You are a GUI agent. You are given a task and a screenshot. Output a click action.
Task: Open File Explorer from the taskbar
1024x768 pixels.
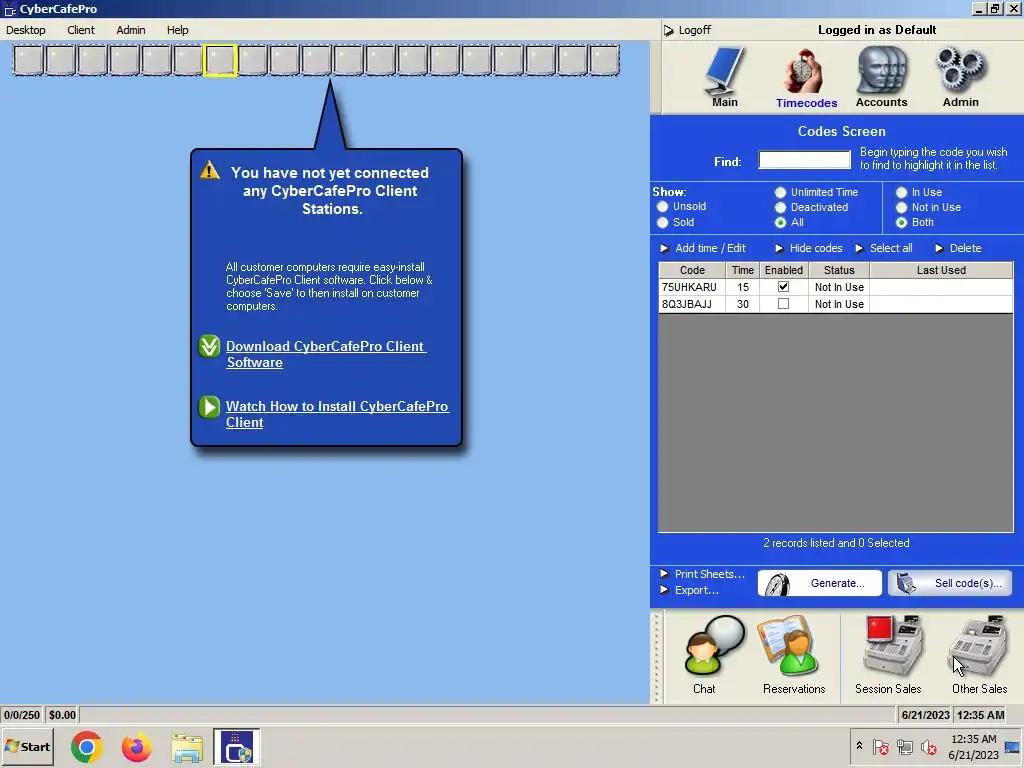[x=187, y=747]
